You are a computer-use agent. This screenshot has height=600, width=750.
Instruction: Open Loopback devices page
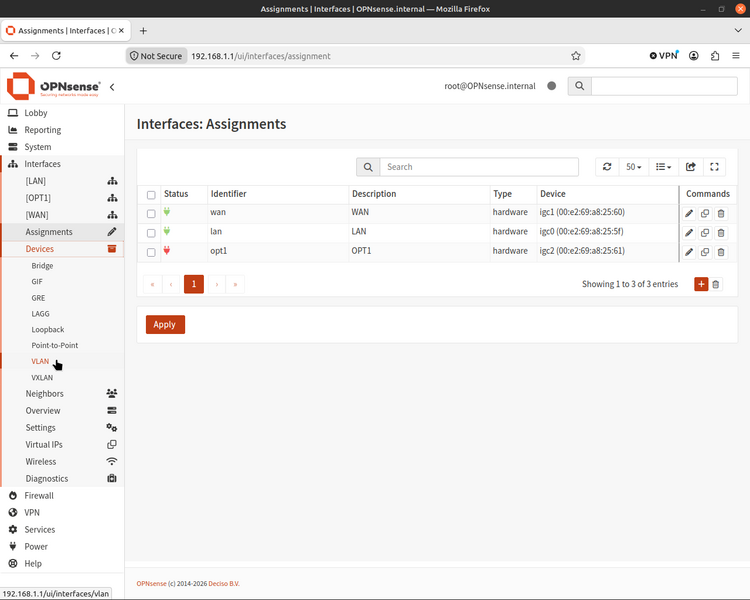[x=48, y=330]
